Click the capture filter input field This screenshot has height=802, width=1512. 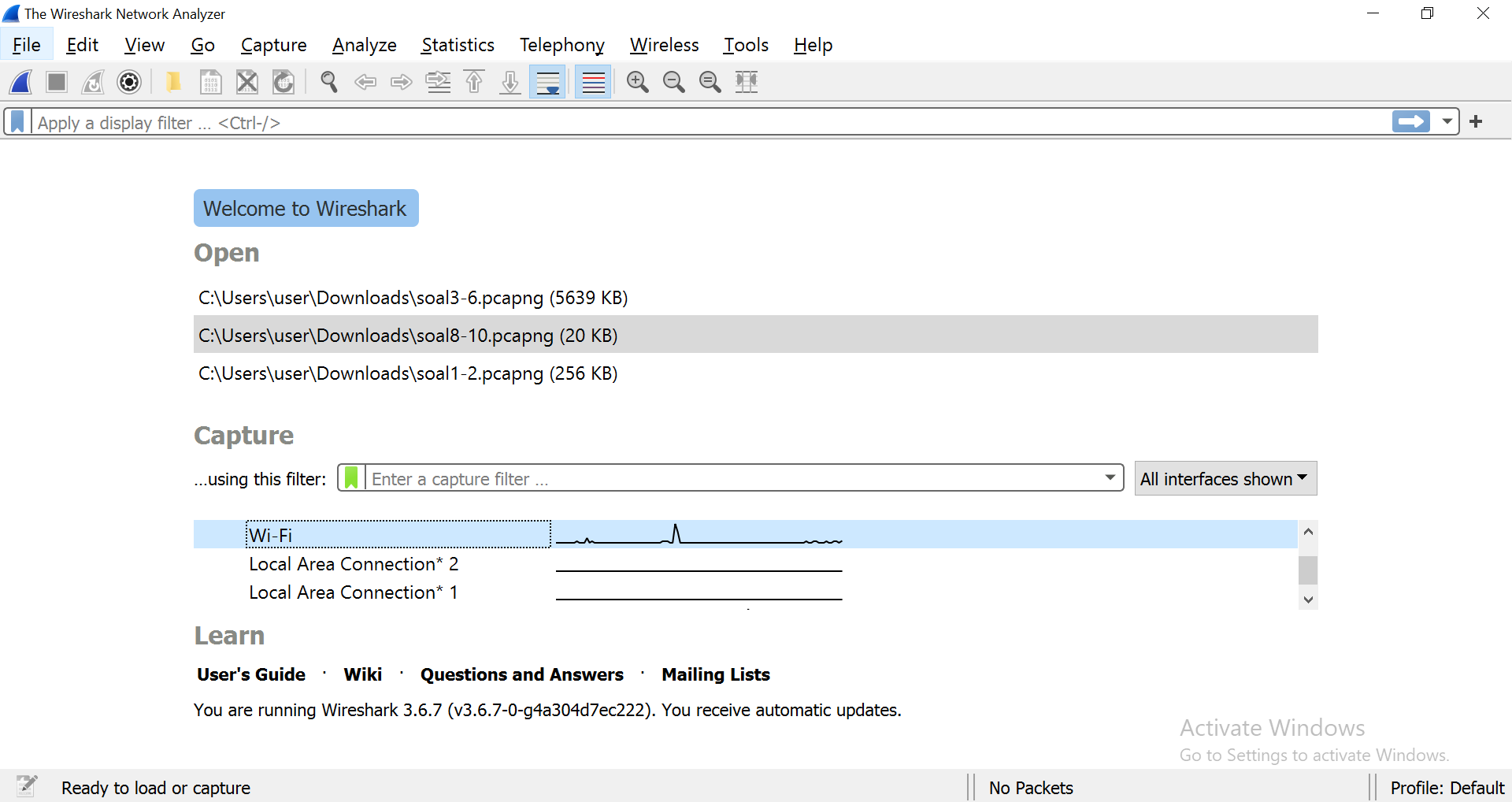coord(732,478)
